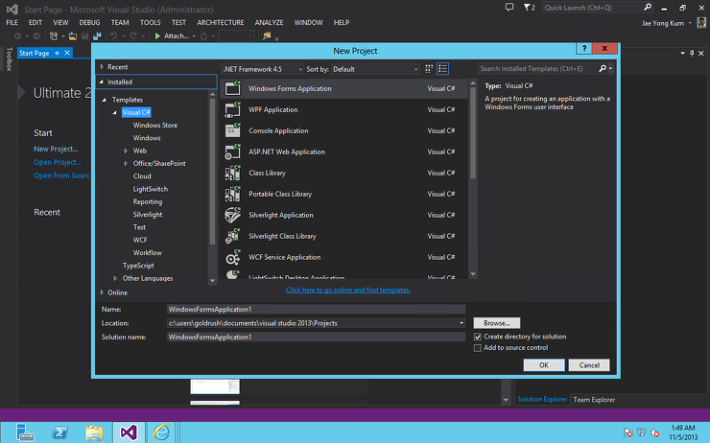Open File Explorer from the taskbar
Viewport: 710px width, 443px height.
[x=94, y=433]
